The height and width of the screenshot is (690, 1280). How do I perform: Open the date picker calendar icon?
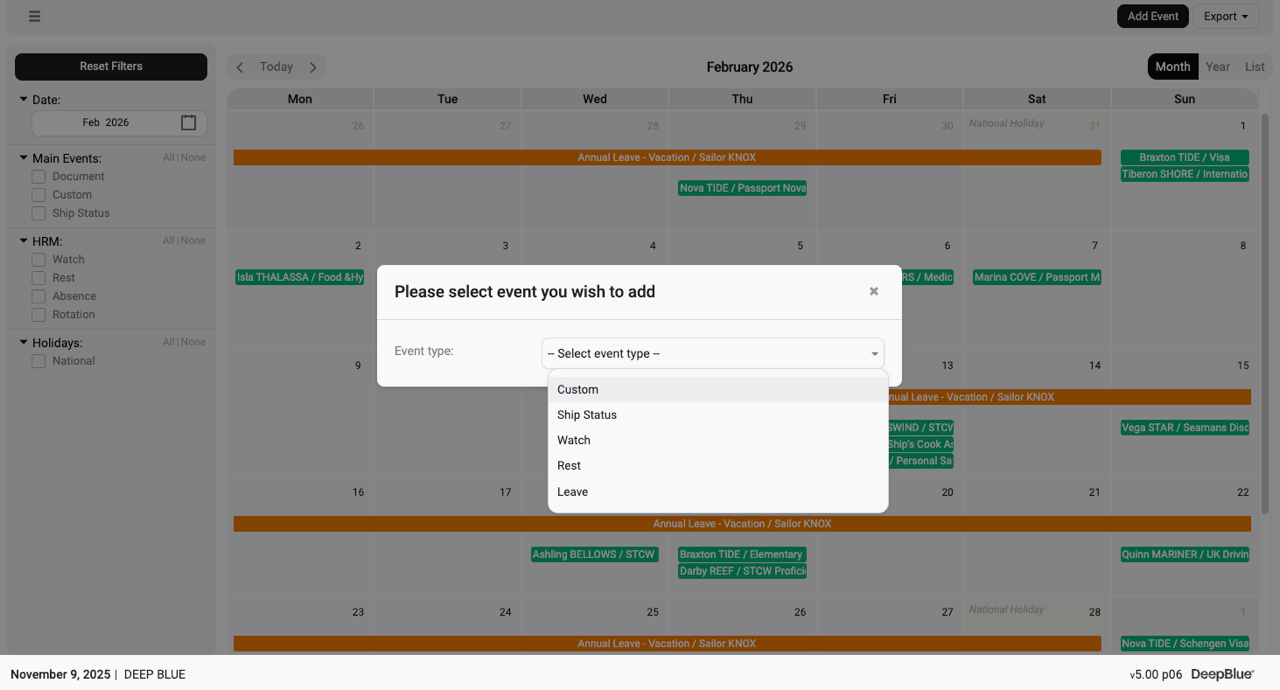189,122
